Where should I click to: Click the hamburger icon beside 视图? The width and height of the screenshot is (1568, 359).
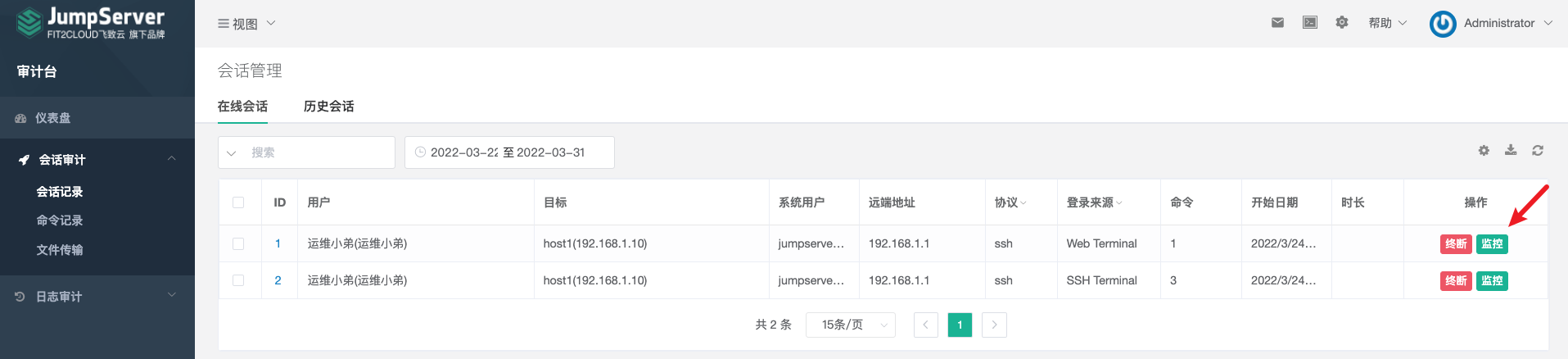223,24
